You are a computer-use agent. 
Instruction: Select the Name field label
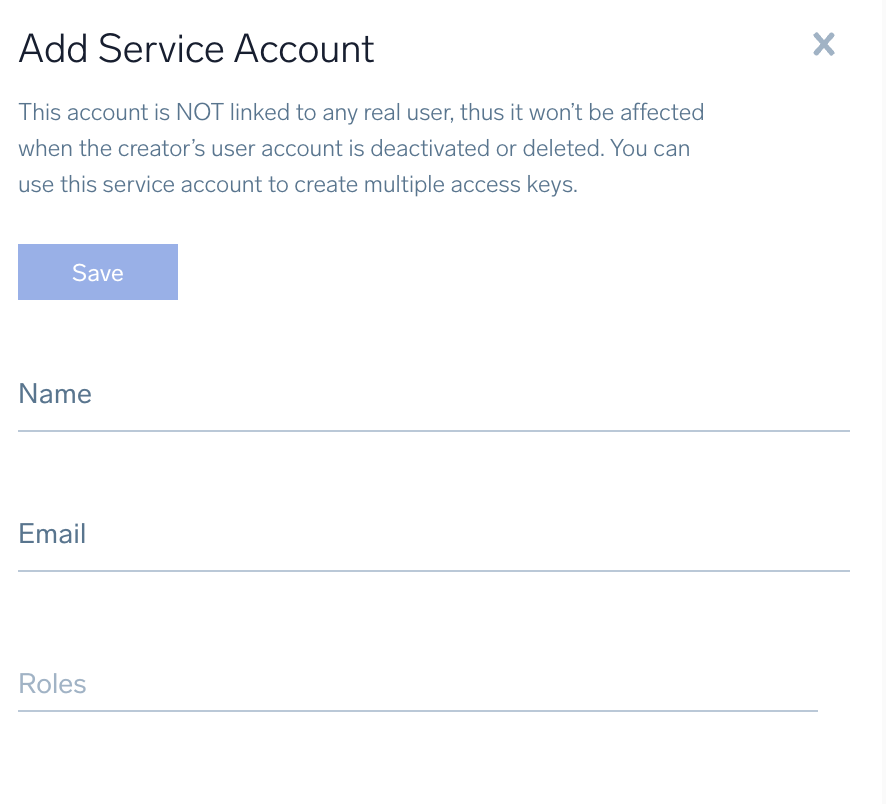coord(54,393)
